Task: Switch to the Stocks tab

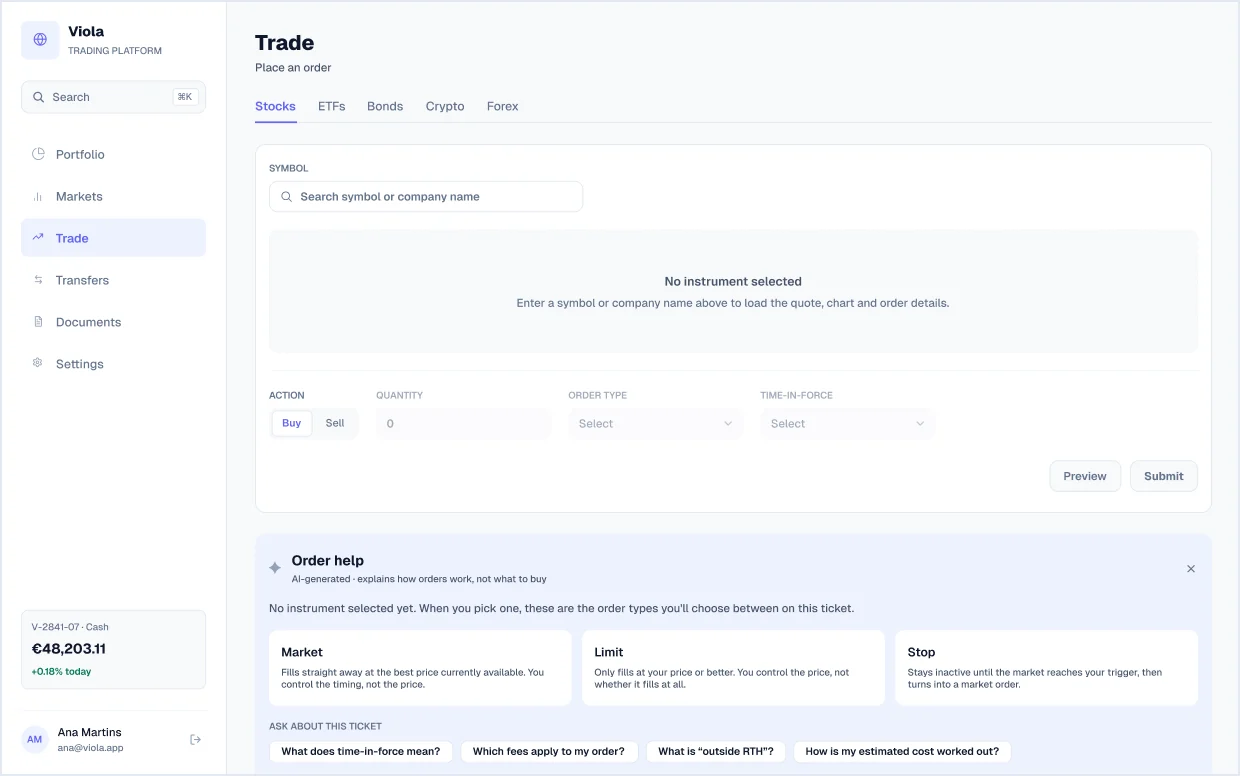Action: coord(275,106)
